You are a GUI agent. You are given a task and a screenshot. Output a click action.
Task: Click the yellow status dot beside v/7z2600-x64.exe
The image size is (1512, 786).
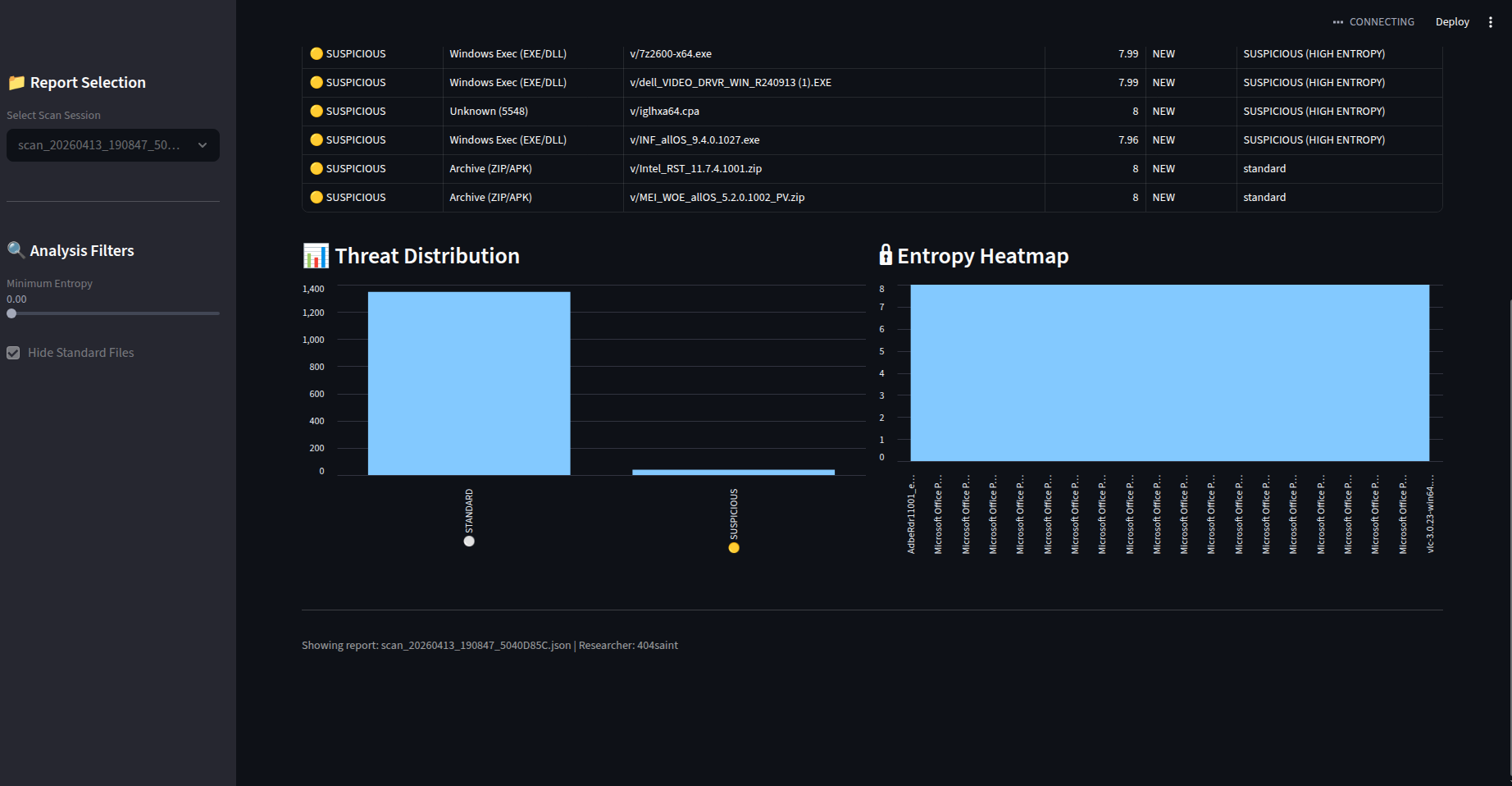tap(317, 53)
